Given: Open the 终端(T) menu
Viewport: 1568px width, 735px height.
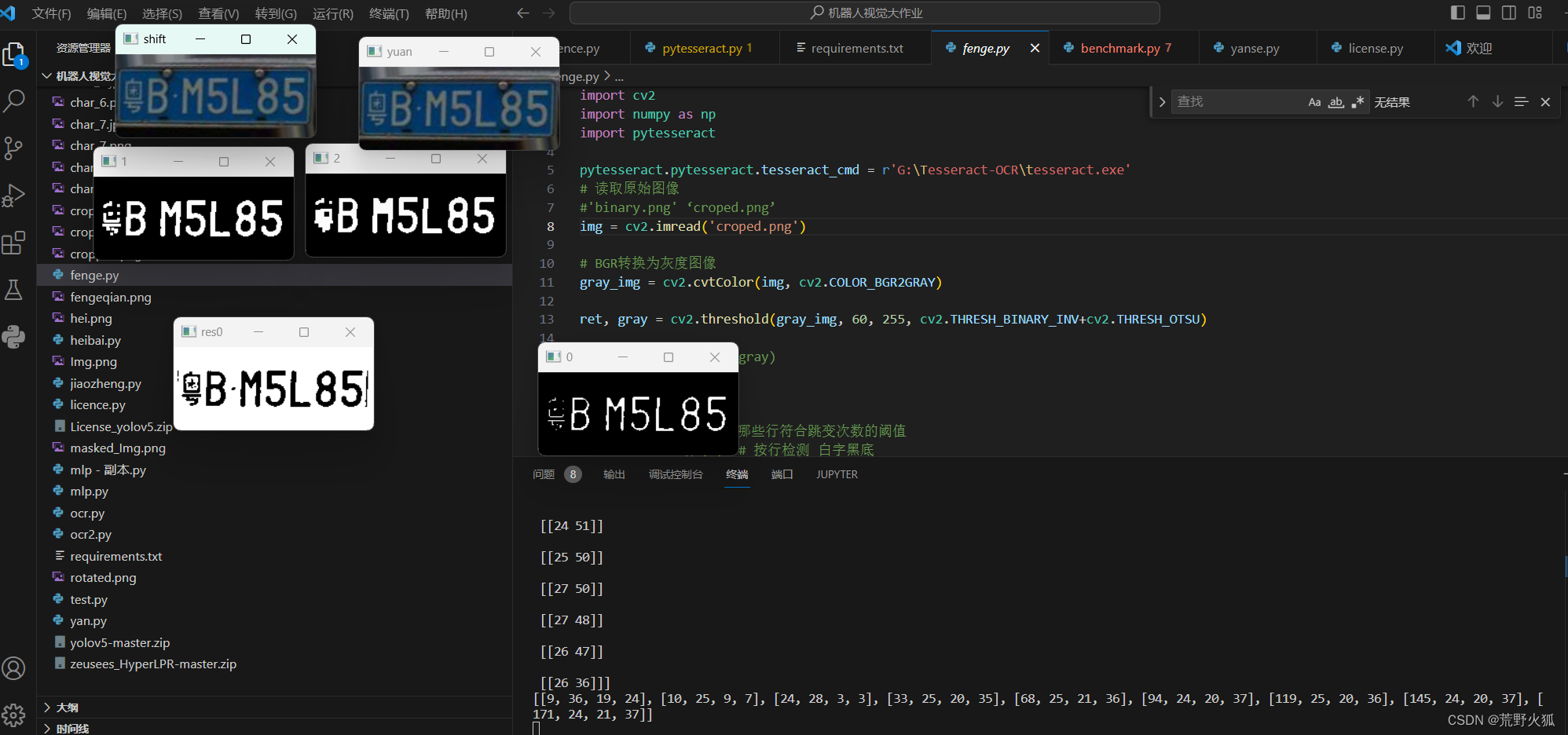Looking at the screenshot, I should point(389,14).
